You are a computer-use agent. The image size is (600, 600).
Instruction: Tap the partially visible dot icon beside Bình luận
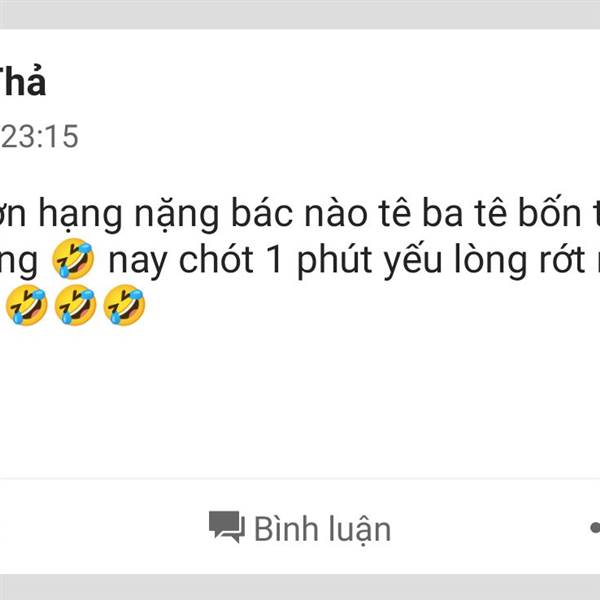point(595,528)
